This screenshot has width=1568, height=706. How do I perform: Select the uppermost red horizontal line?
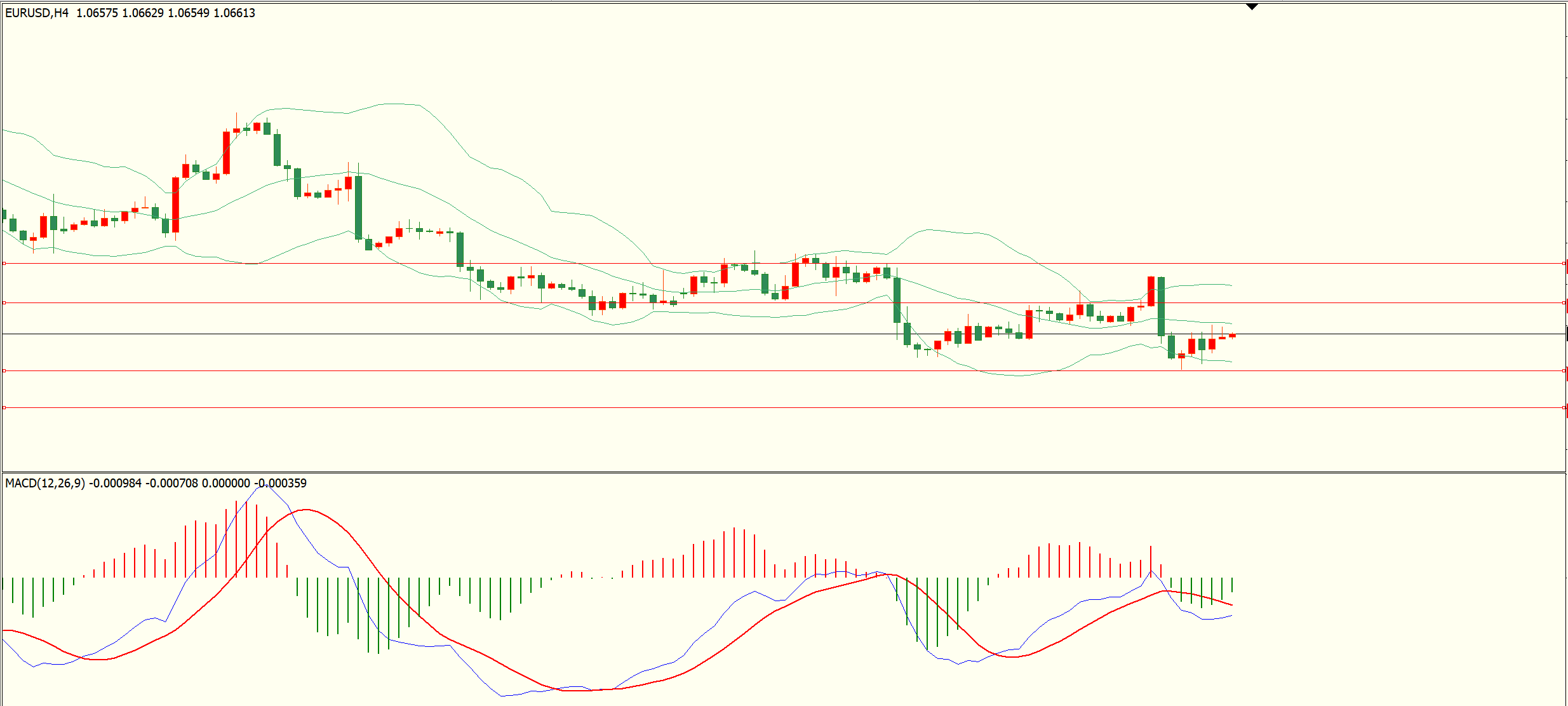tap(784, 263)
